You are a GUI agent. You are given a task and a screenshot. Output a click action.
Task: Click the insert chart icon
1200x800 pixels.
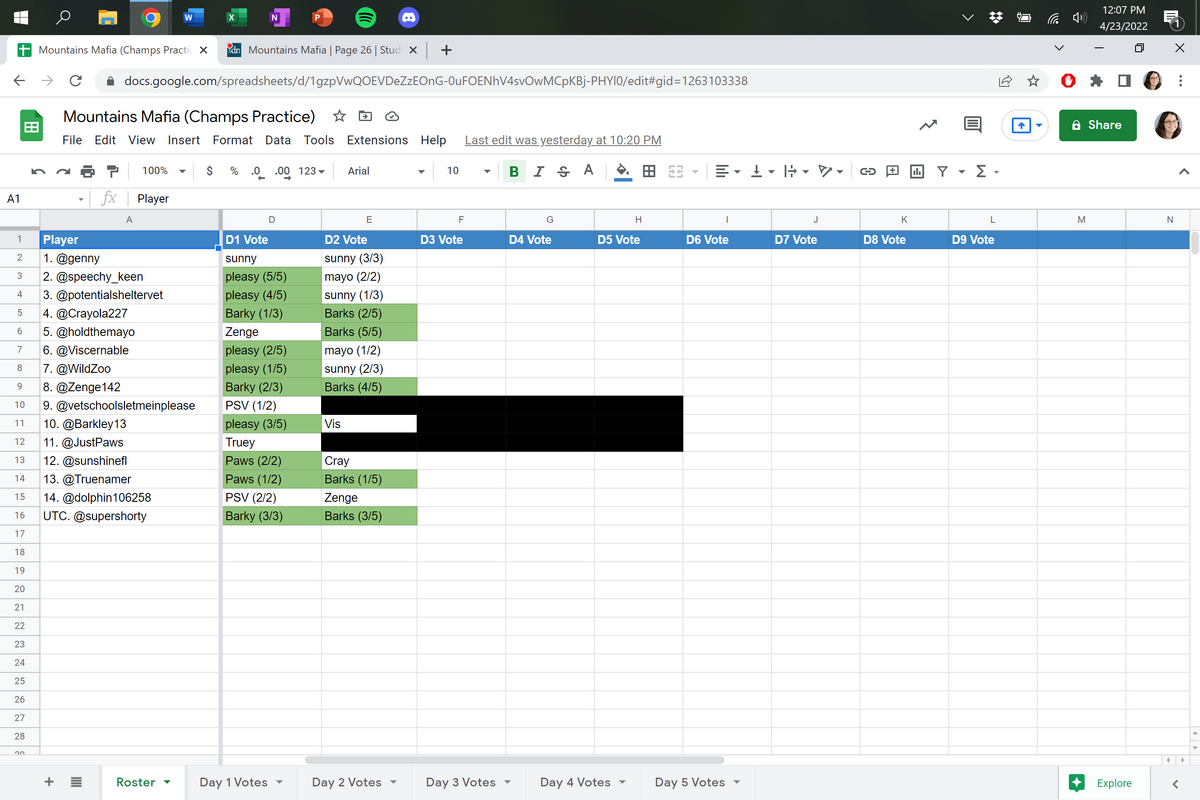tap(917, 171)
